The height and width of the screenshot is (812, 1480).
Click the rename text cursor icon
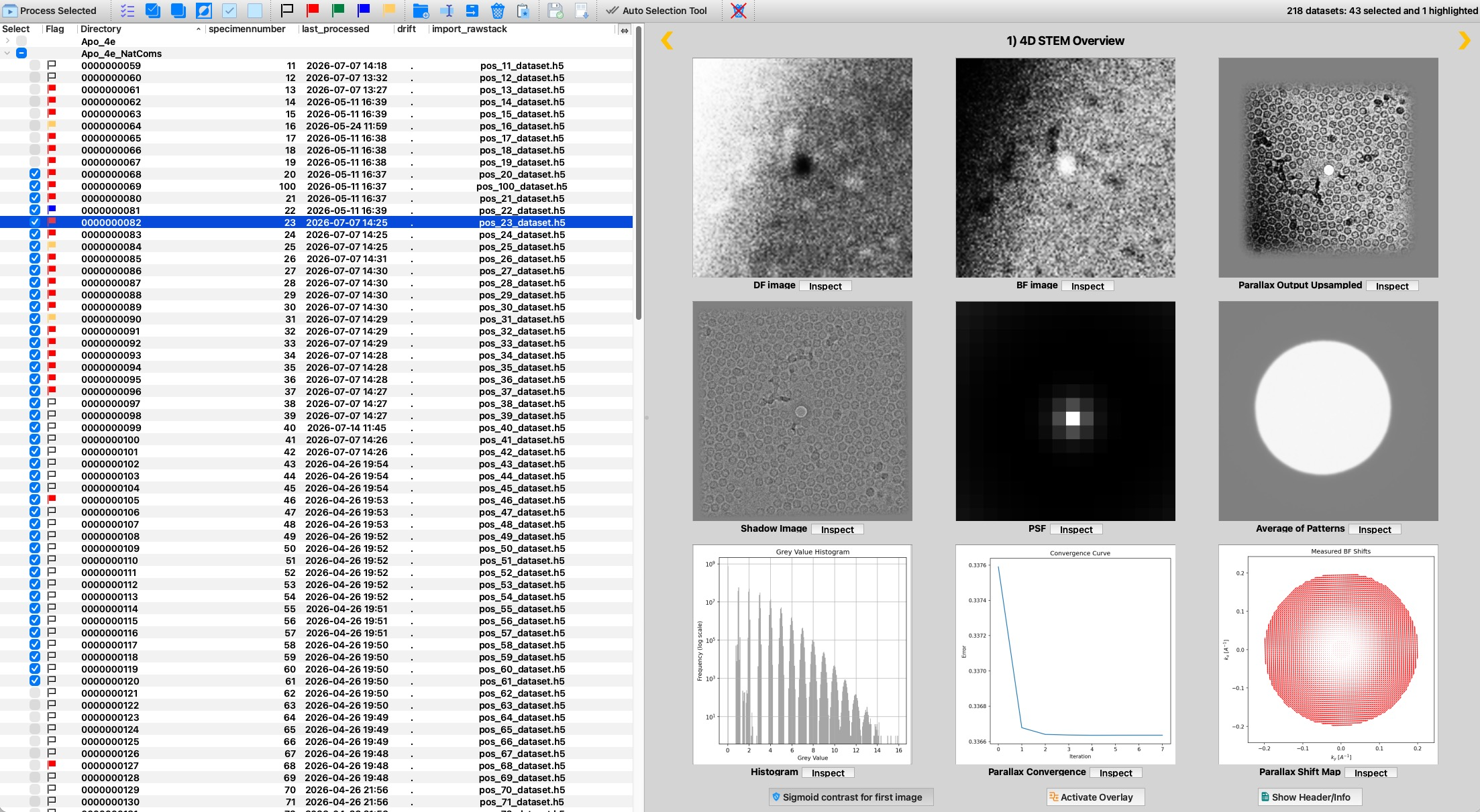447,10
